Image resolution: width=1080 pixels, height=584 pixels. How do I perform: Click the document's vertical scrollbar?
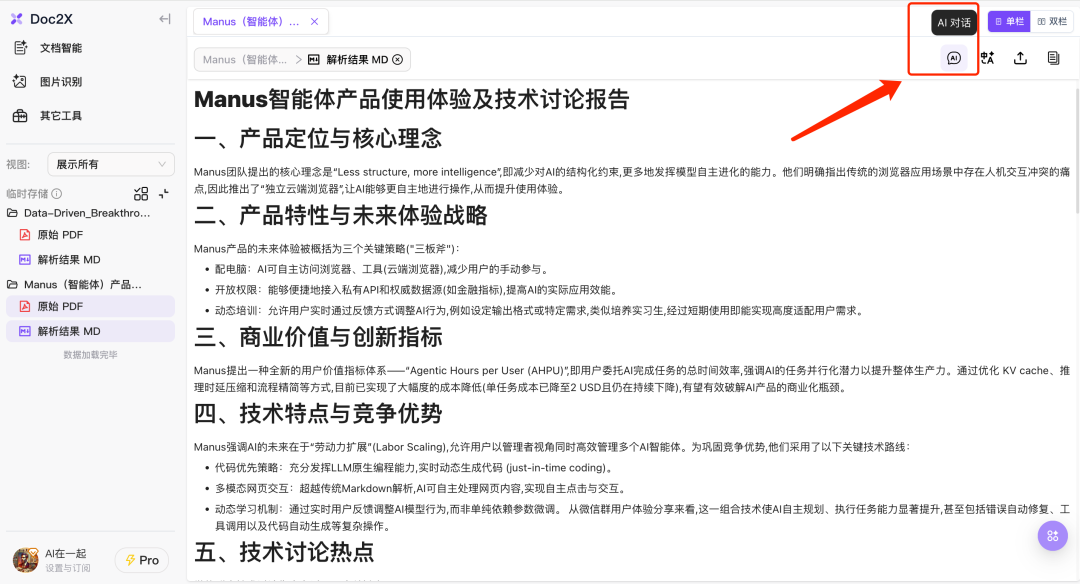(1077, 152)
